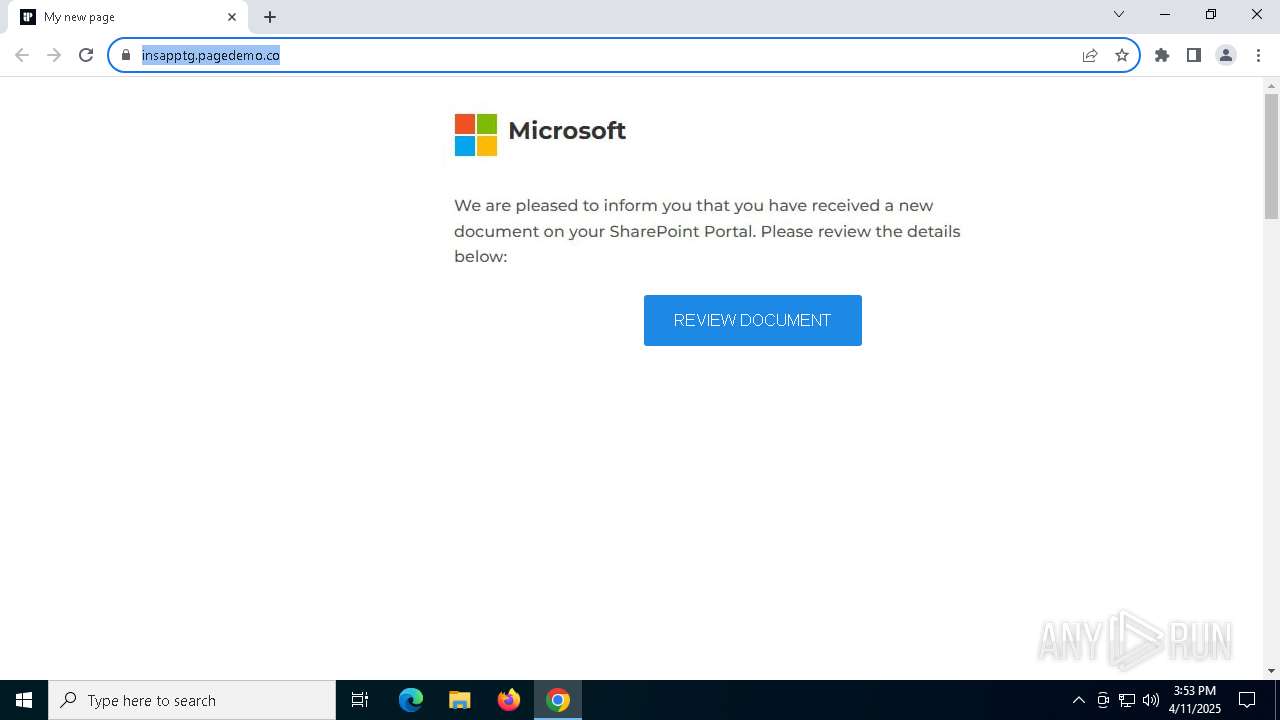Click the Chrome taskbar icon
The image size is (1280, 720).
tap(558, 700)
